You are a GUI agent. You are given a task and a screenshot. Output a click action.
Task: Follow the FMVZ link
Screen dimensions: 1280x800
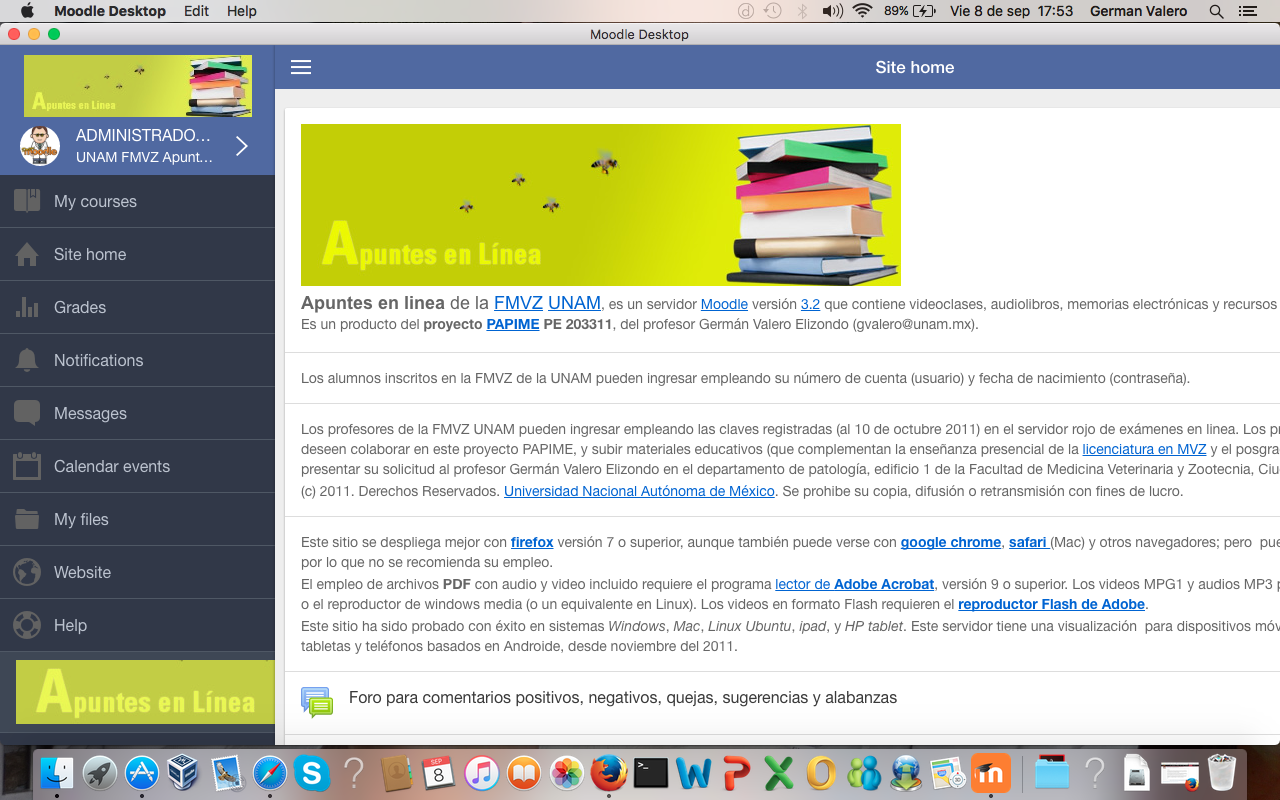coord(518,303)
